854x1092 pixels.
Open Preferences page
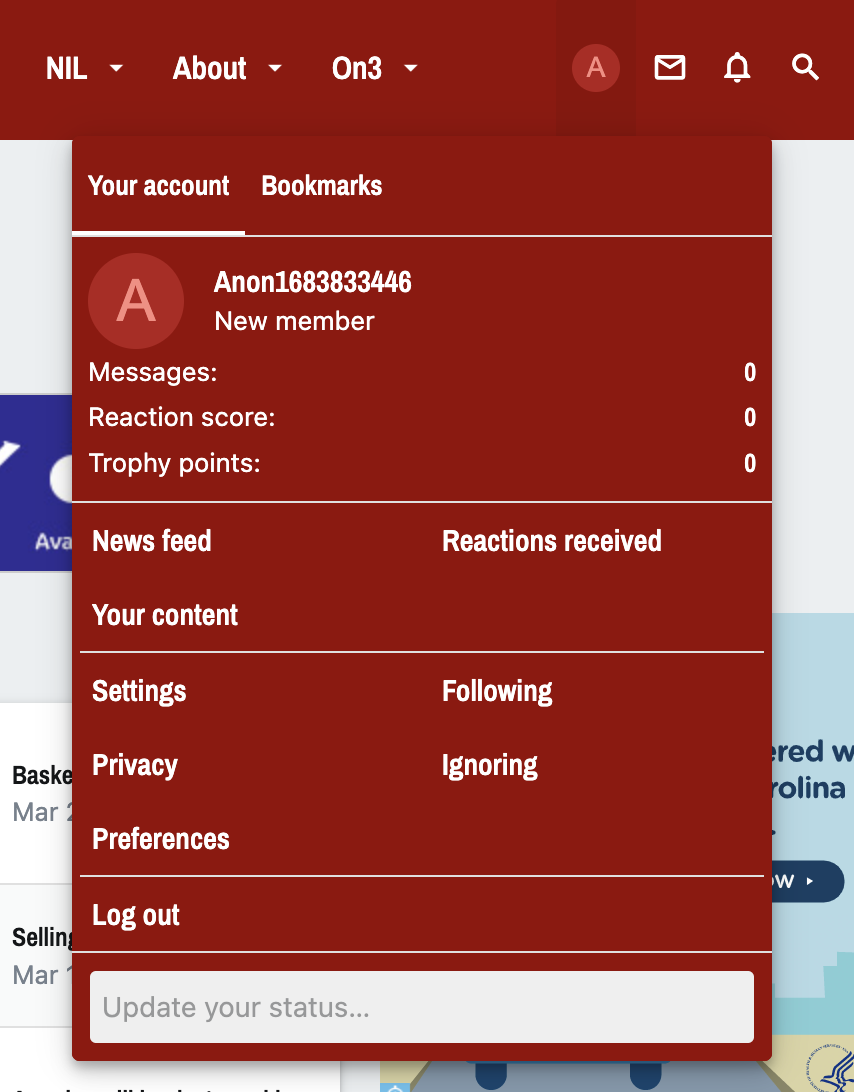pos(161,839)
